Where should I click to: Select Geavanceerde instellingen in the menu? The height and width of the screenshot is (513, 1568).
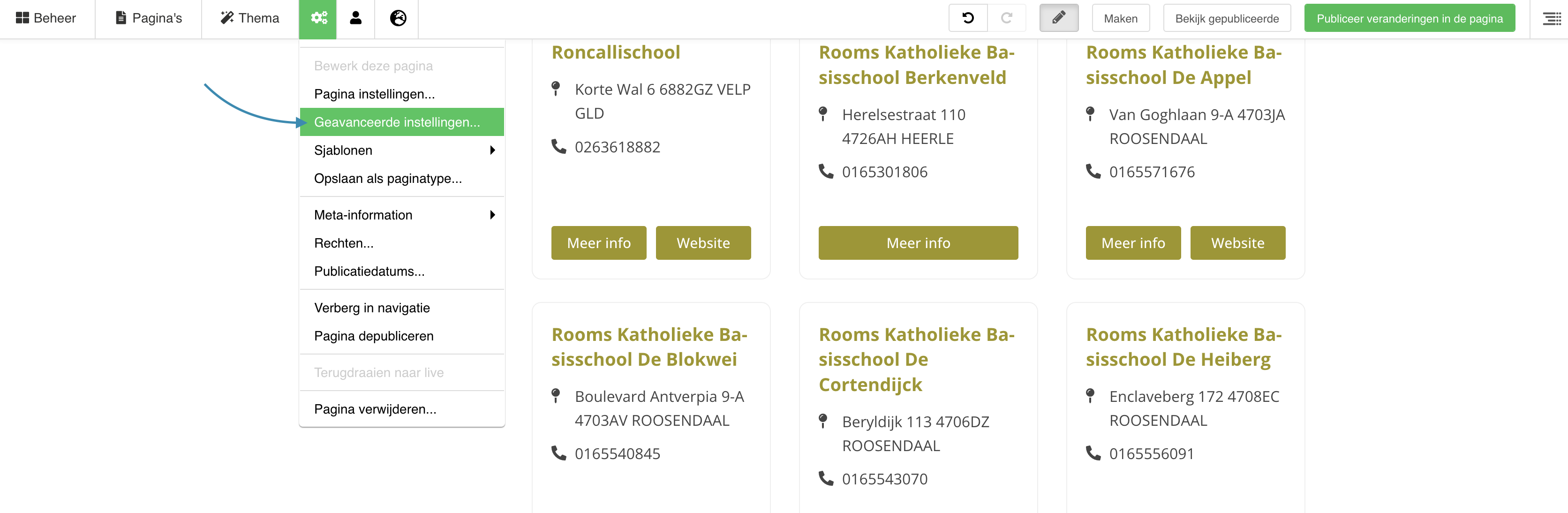coord(397,122)
